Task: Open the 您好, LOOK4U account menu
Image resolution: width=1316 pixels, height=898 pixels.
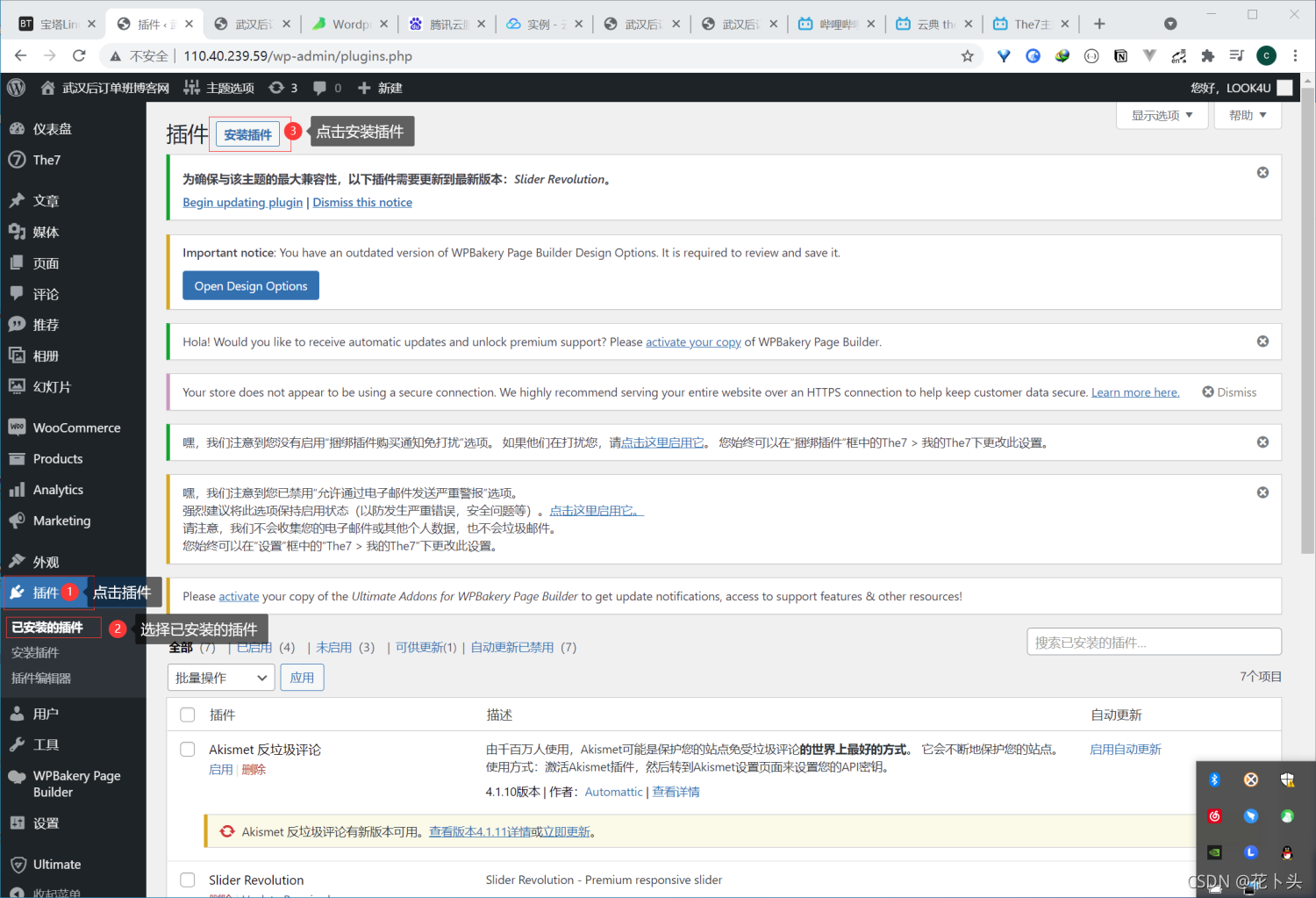Action: 1241,88
